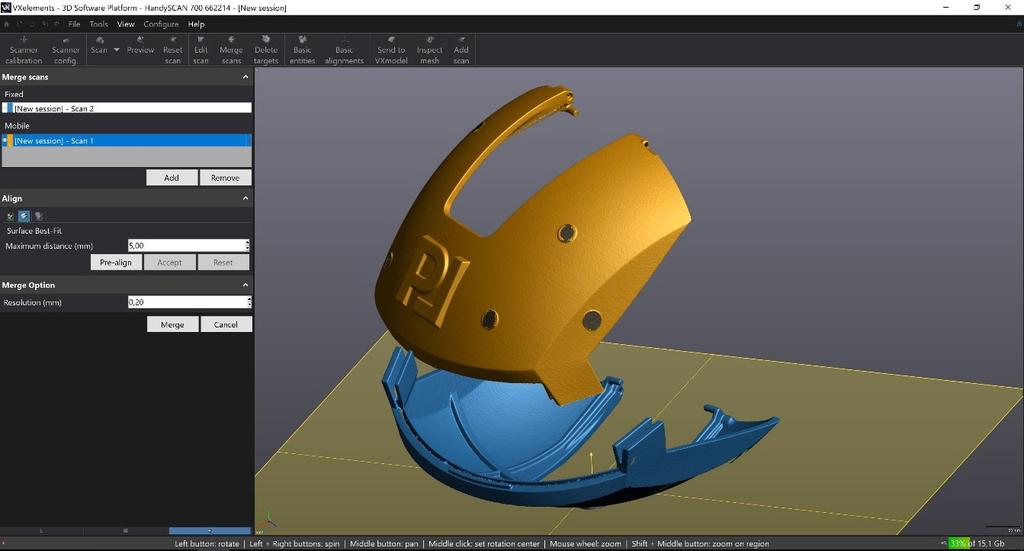Screen dimensions: 1024x551
Task: Collapse the Merge scans section
Action: pos(246,77)
